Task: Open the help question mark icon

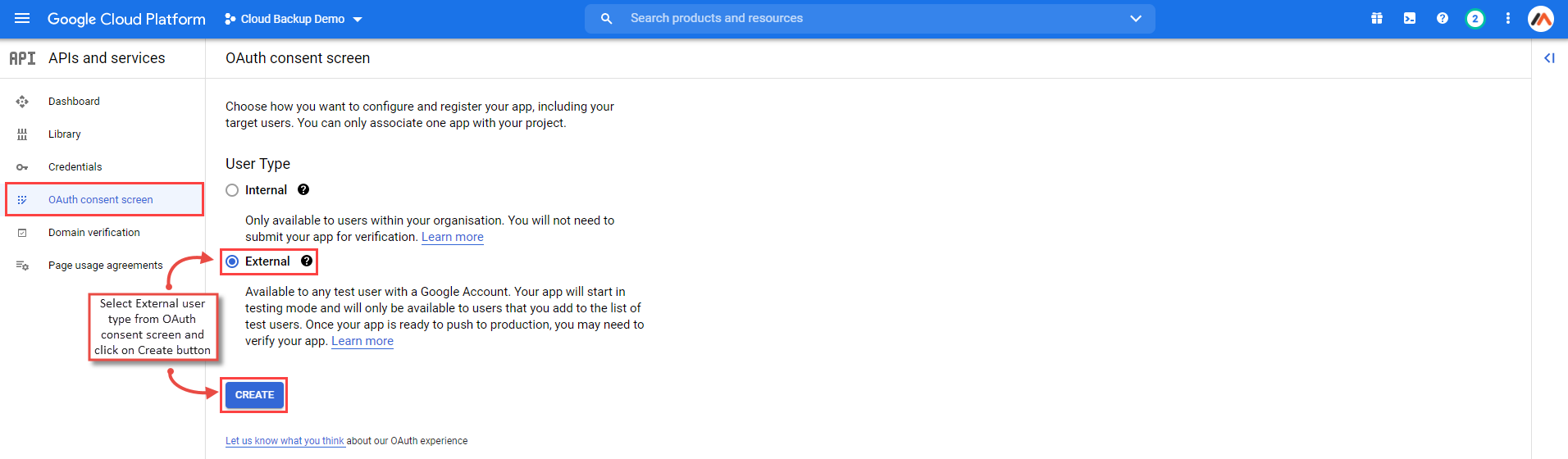Action: pos(1443,18)
